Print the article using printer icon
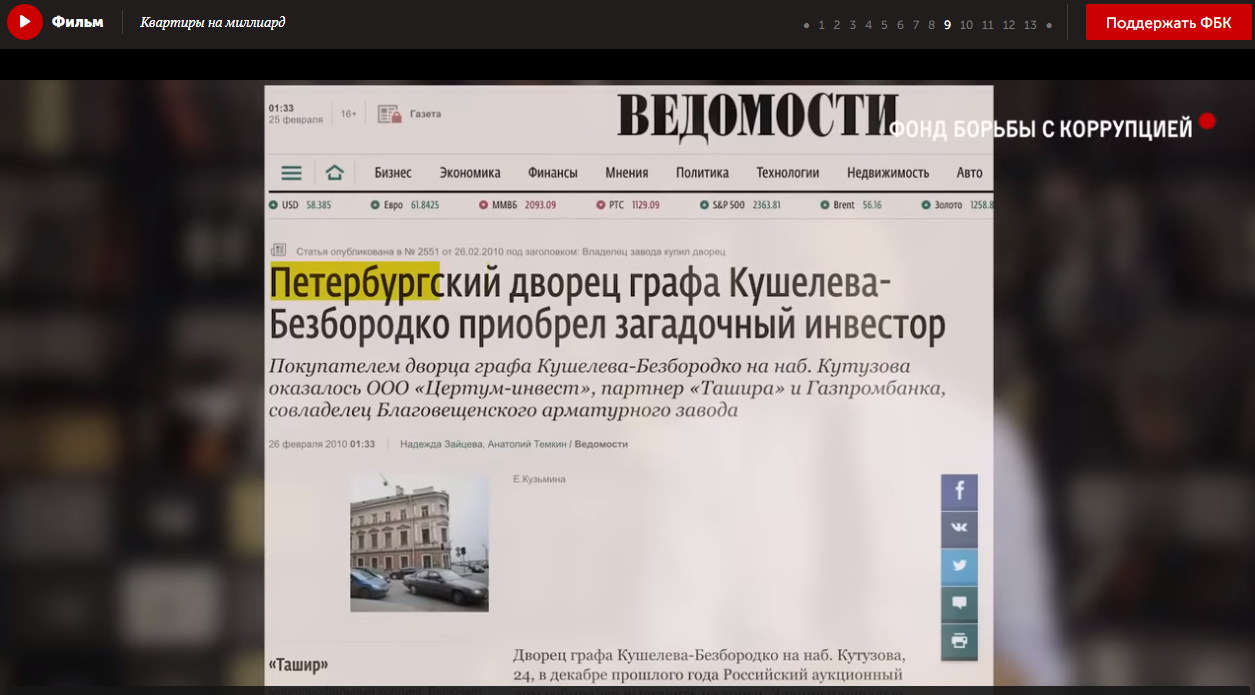 click(x=959, y=641)
